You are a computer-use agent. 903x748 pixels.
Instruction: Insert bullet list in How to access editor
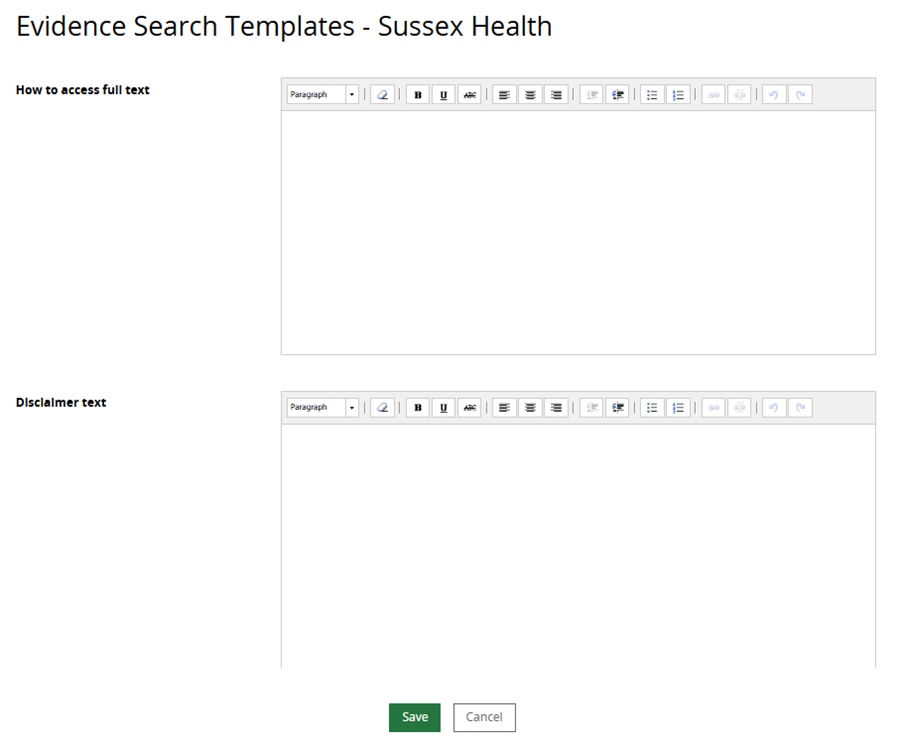point(652,94)
